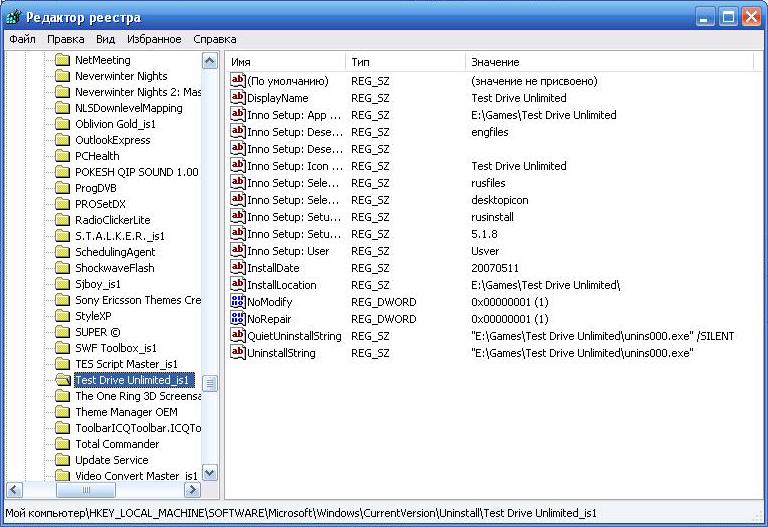Screen dimensions: 768x527
Task: Select the The One Ring 3D Screensaver key
Action: (138, 396)
